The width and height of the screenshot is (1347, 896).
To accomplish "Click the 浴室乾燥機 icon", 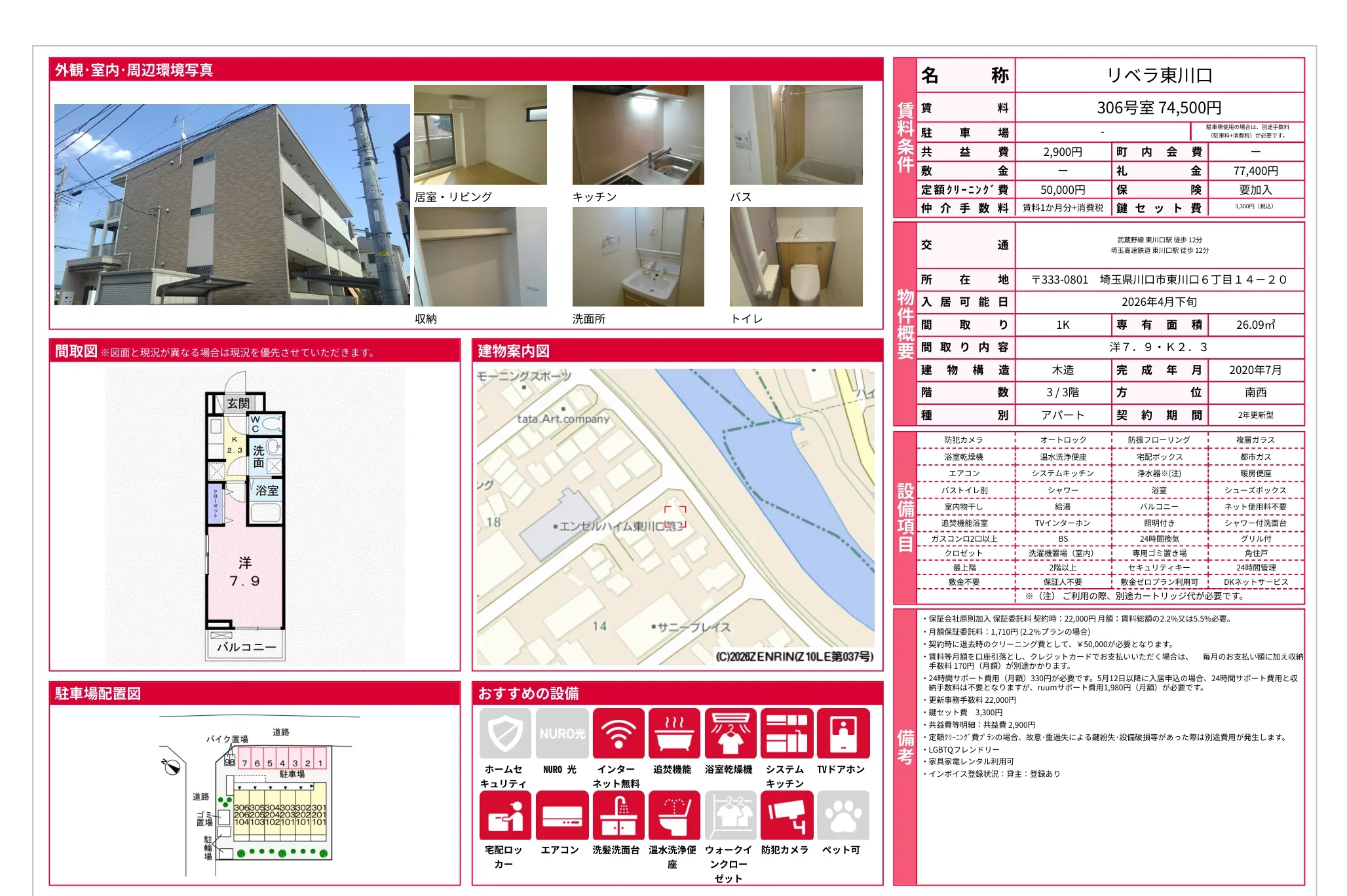I will click(x=730, y=733).
